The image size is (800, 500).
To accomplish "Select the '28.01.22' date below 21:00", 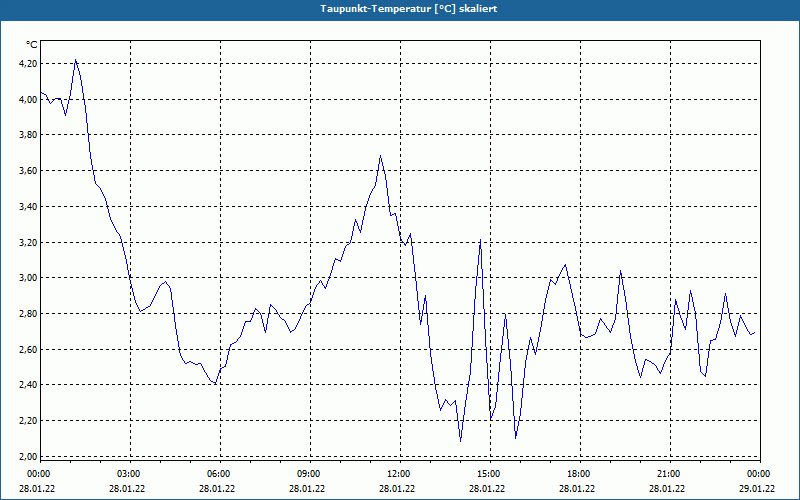I will click(x=667, y=488).
